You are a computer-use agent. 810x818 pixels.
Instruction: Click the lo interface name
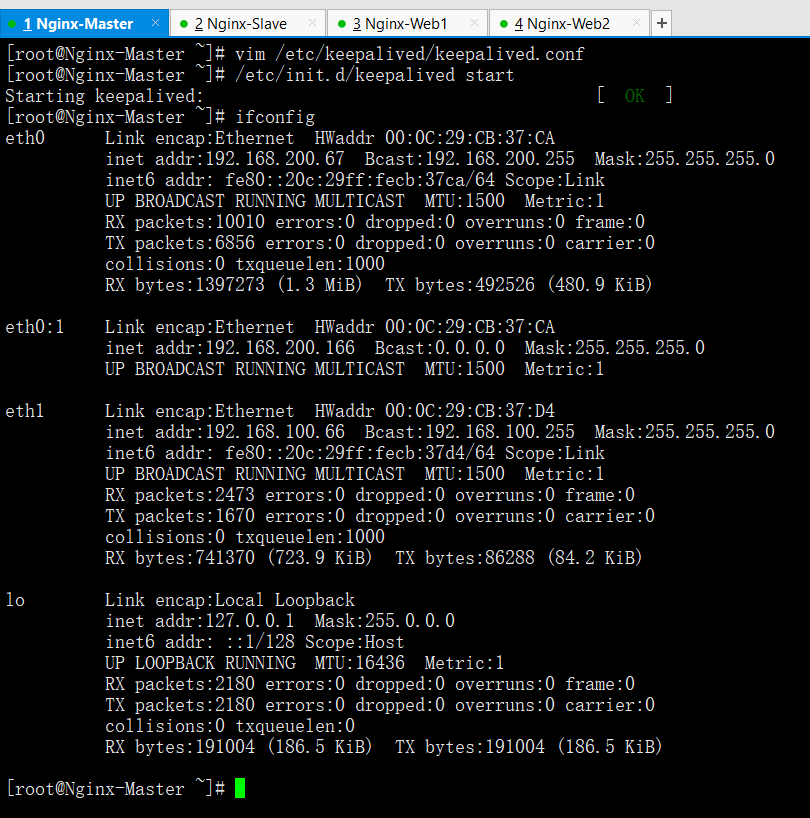coord(15,600)
